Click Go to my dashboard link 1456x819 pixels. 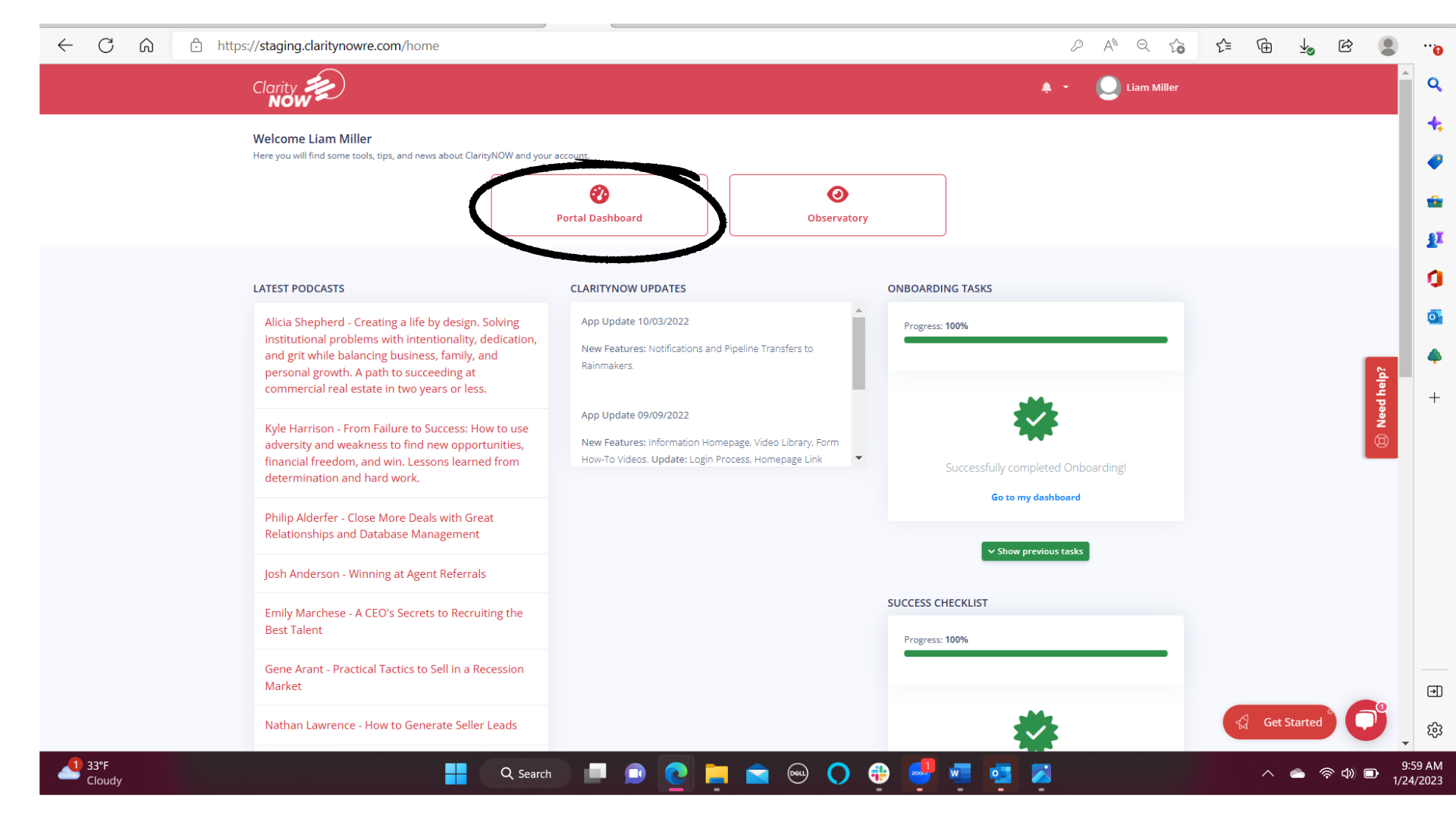click(1035, 497)
